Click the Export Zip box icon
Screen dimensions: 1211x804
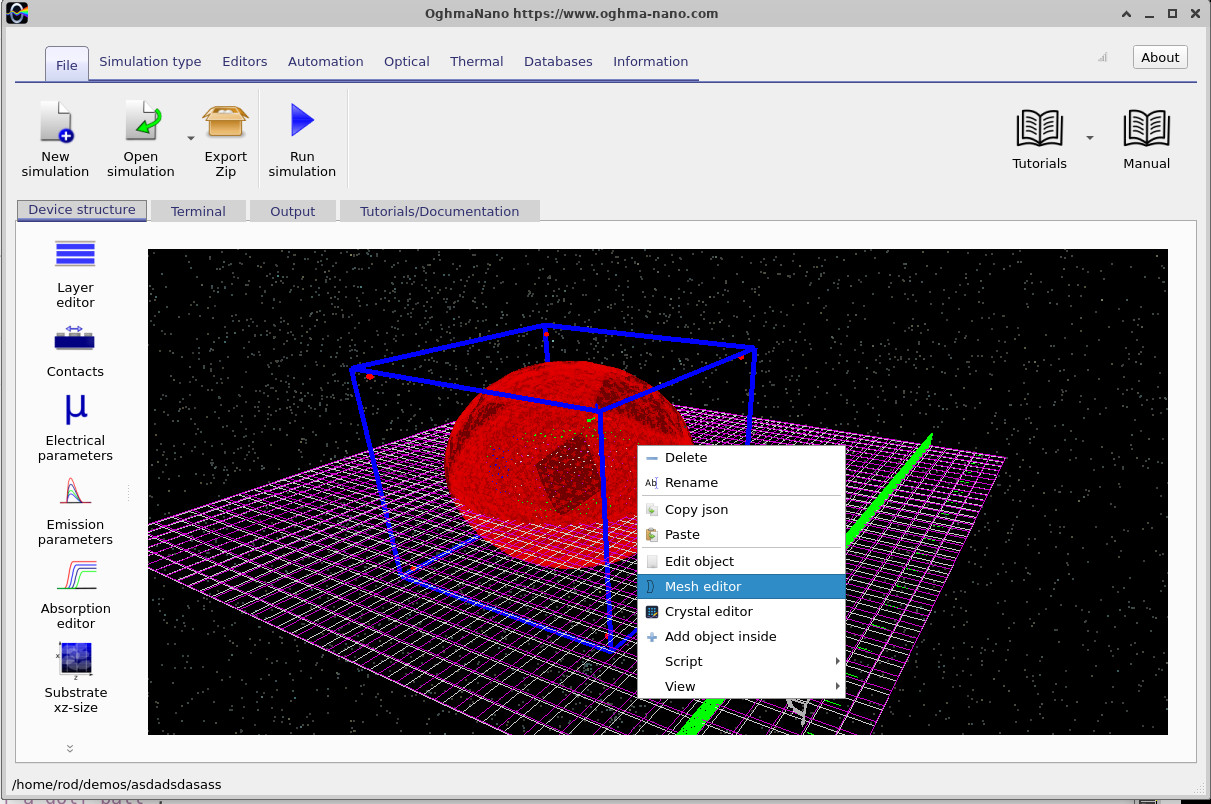coord(225,122)
